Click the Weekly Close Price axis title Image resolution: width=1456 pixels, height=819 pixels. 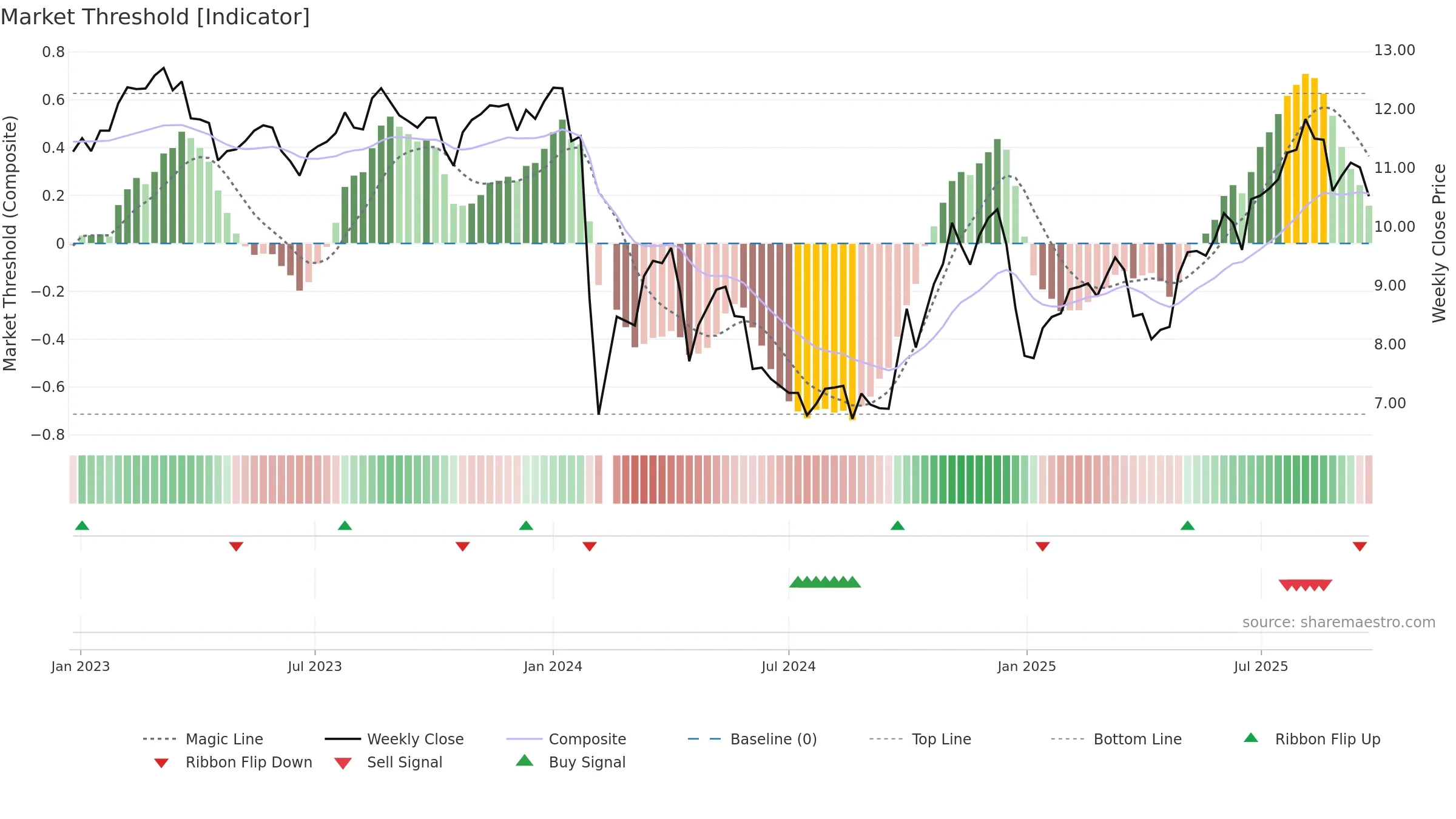[1439, 243]
